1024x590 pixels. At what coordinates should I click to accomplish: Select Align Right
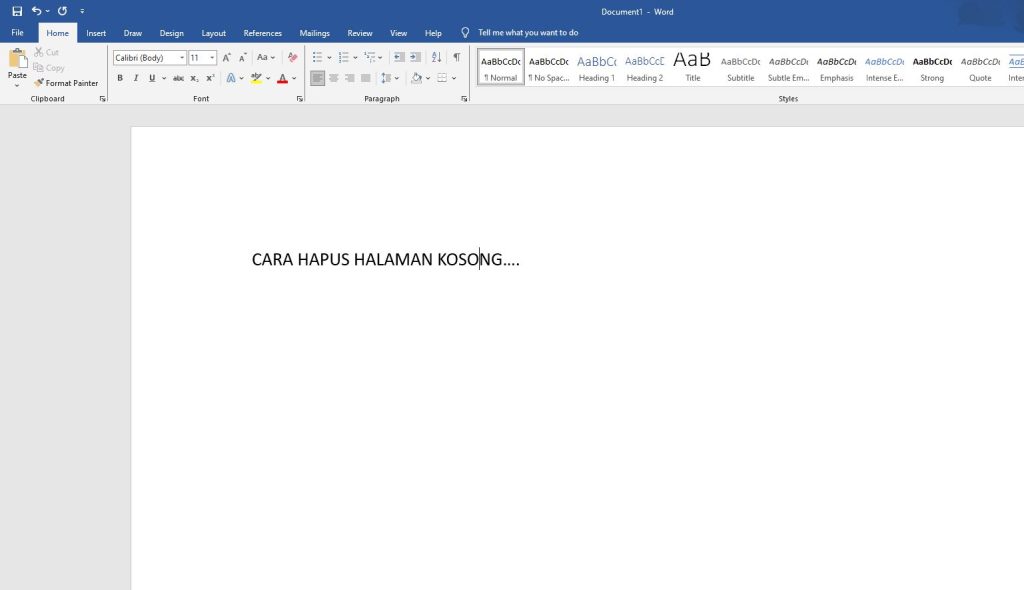349,78
